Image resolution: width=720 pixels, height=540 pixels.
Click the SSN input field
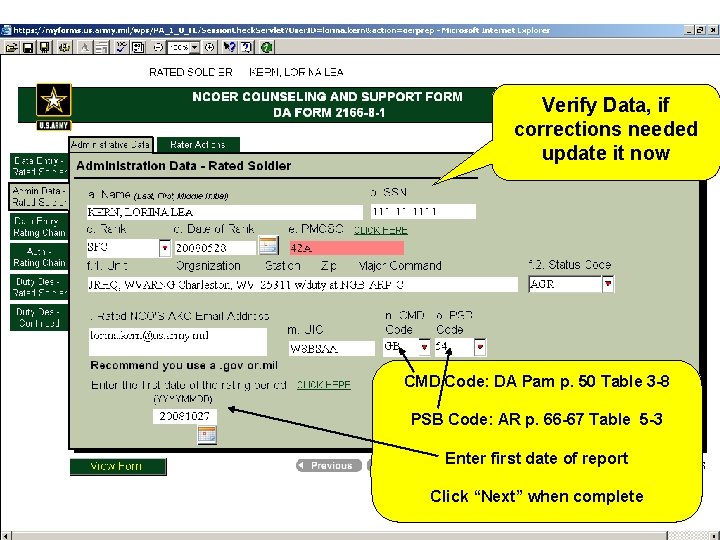423,211
